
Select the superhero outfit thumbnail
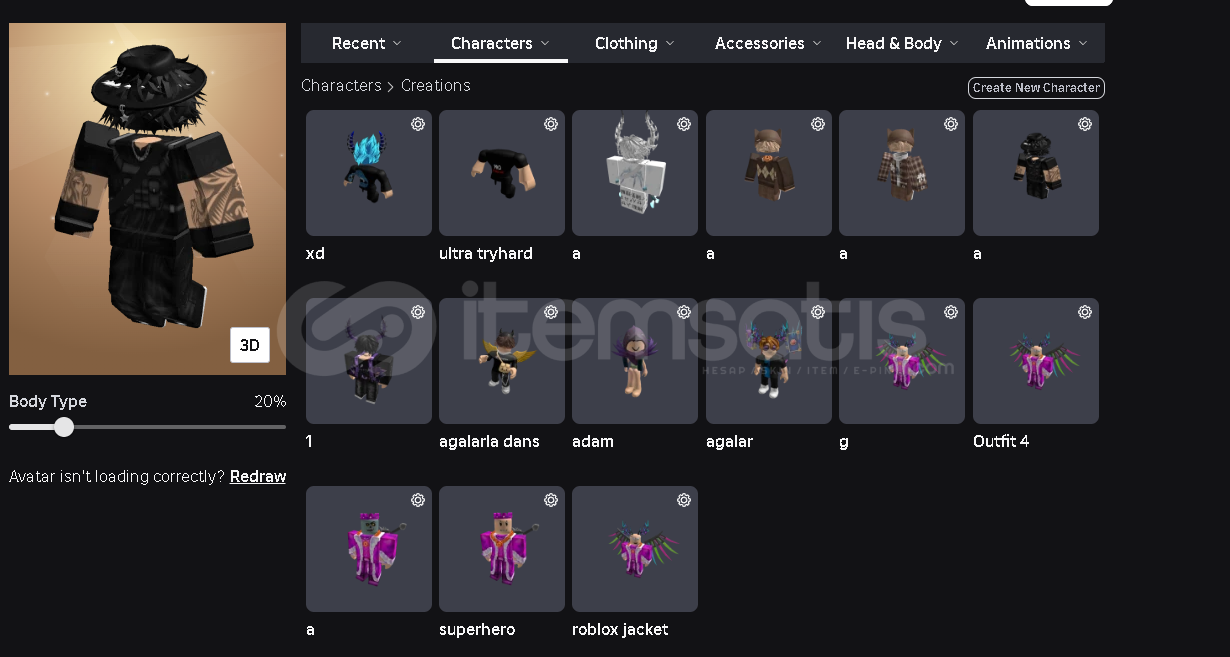tap(502, 549)
